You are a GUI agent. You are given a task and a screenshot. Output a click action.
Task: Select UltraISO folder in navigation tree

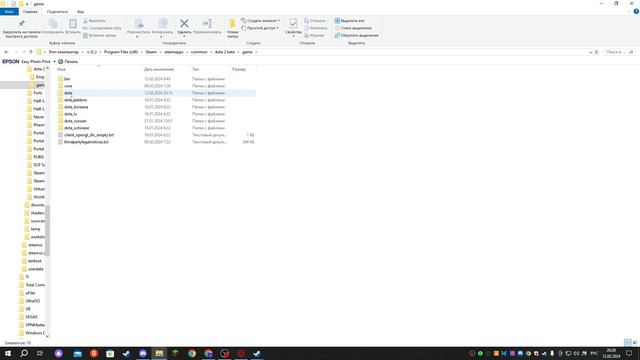click(x=33, y=301)
